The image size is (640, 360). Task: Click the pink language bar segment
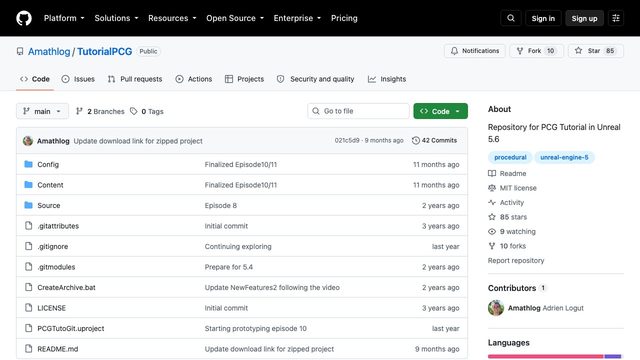(x=545, y=356)
